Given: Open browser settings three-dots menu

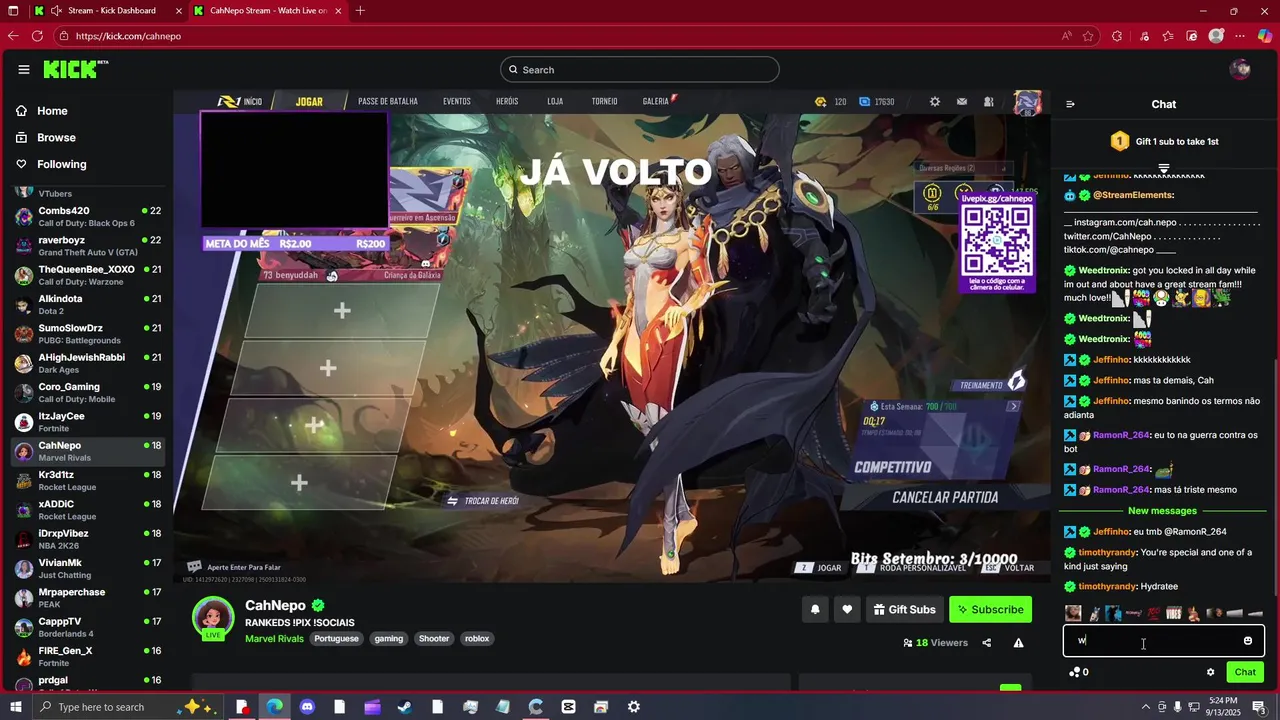Looking at the screenshot, I should click(x=1240, y=36).
